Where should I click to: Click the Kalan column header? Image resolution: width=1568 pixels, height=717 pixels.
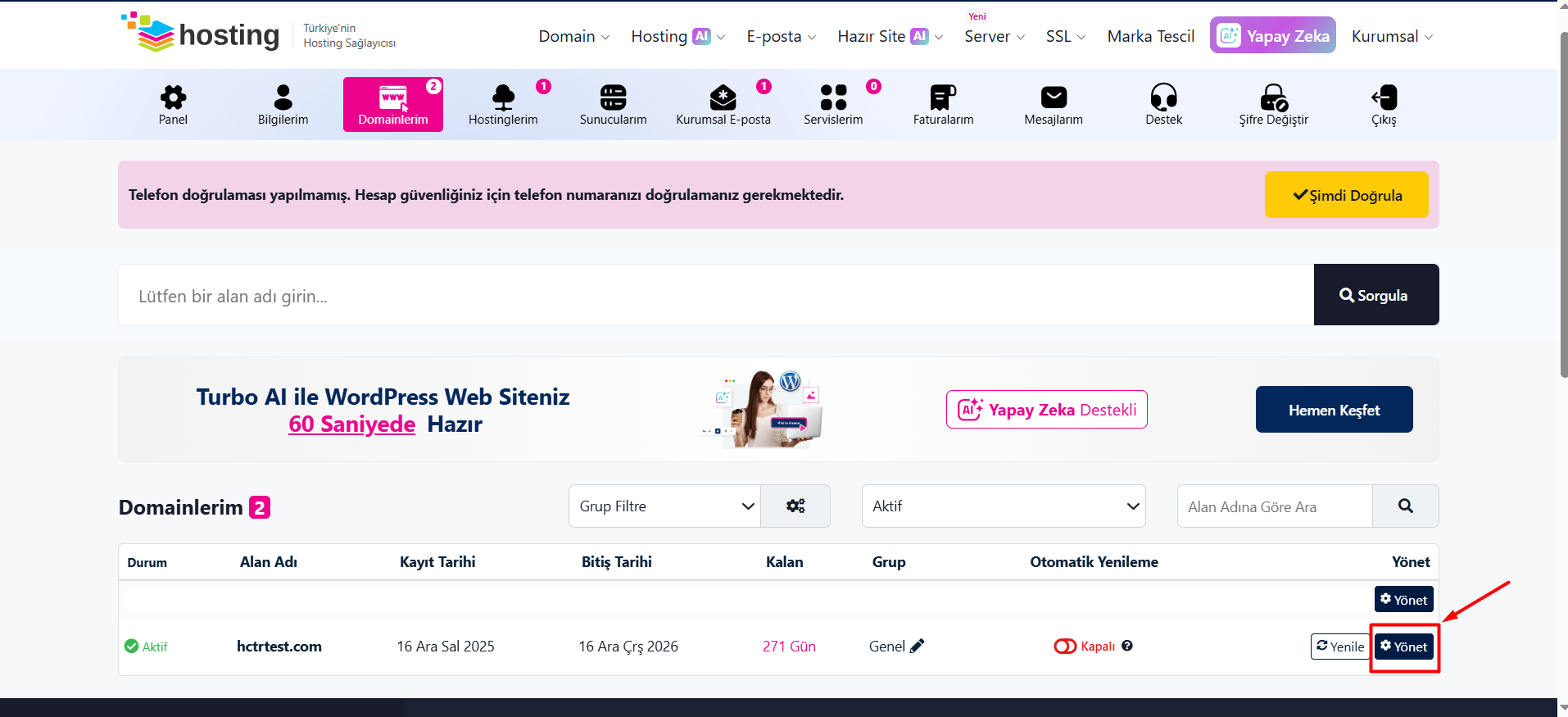[x=785, y=561]
